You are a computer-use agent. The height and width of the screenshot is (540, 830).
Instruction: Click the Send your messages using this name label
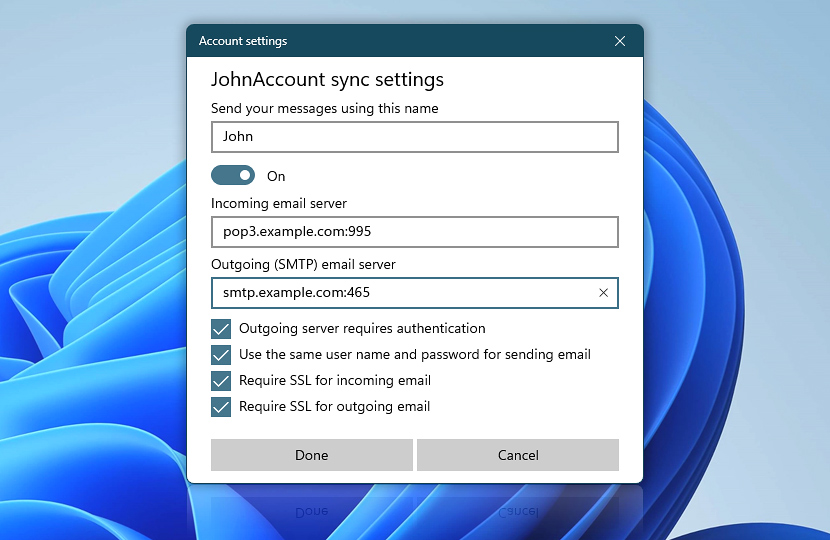(324, 109)
